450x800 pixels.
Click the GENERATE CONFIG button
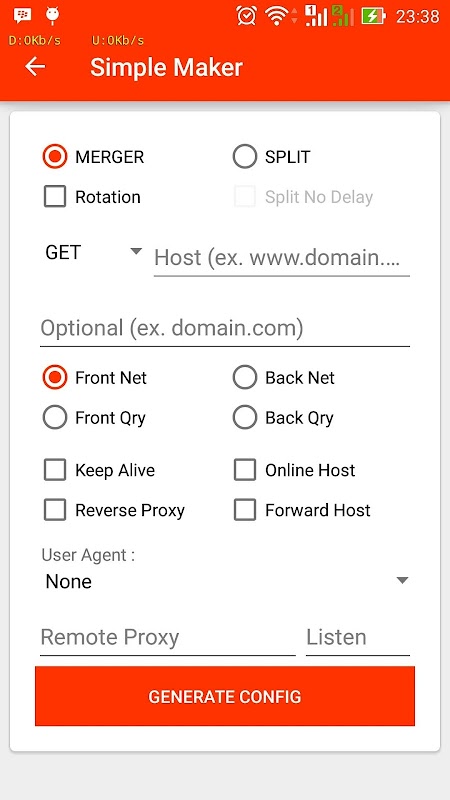click(x=225, y=696)
